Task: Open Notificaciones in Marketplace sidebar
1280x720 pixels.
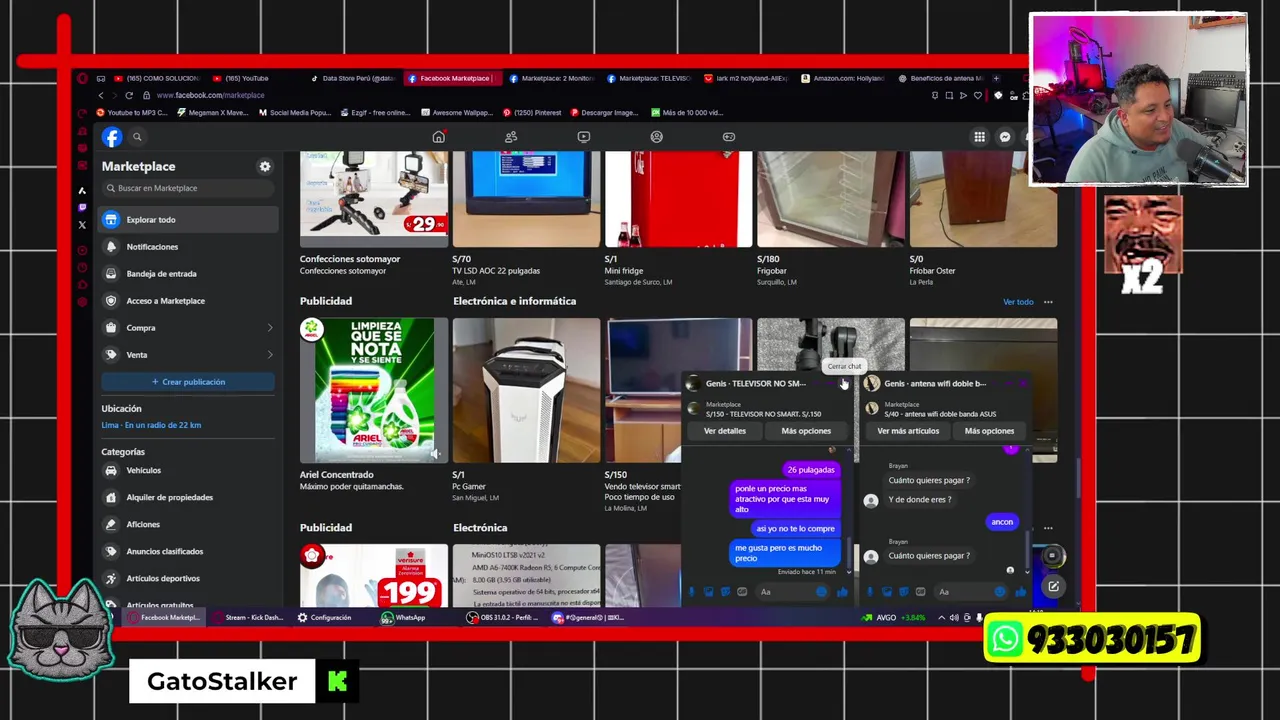Action: point(189,247)
